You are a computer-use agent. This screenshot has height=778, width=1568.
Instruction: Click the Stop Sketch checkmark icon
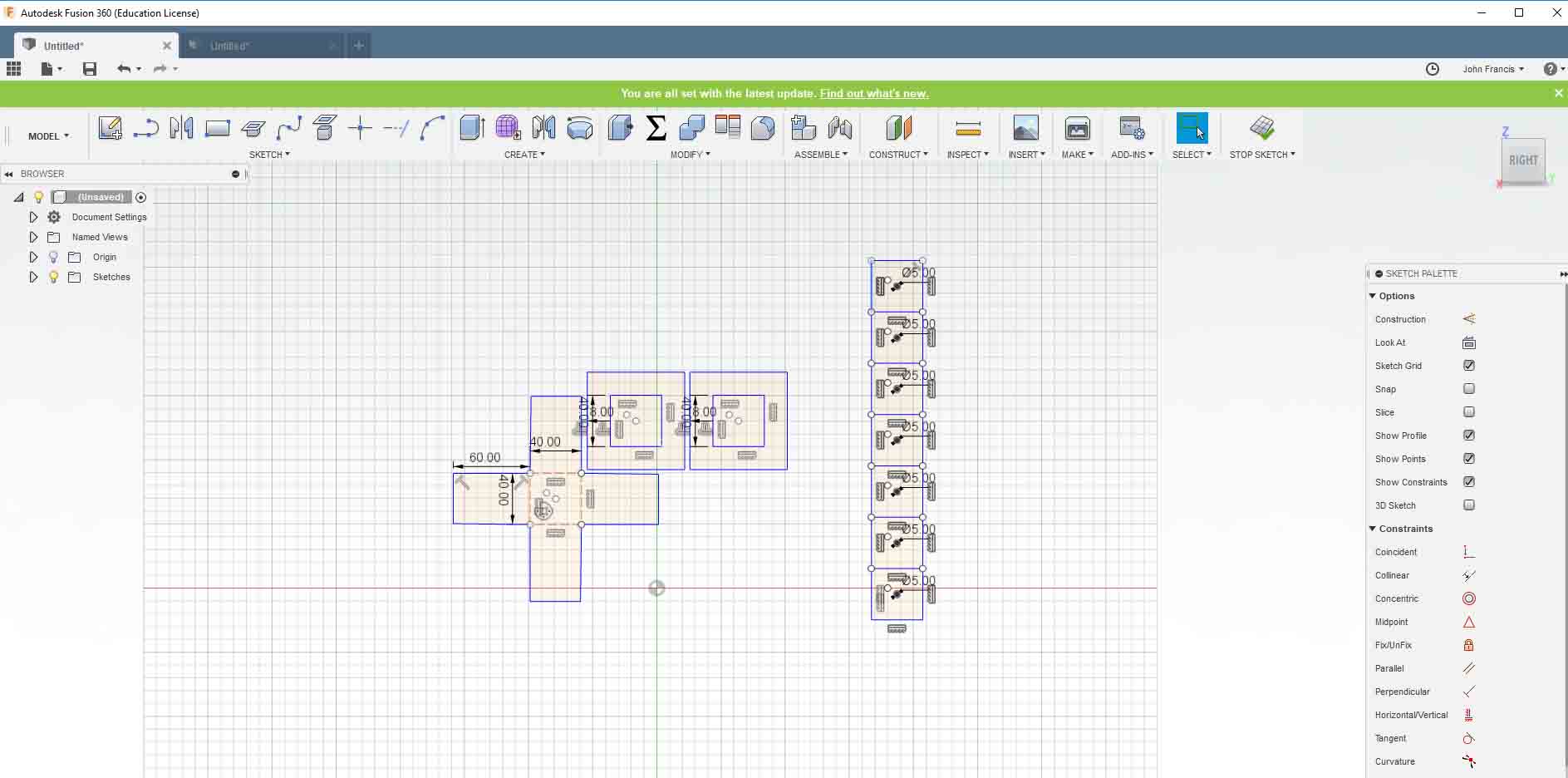click(1261, 128)
